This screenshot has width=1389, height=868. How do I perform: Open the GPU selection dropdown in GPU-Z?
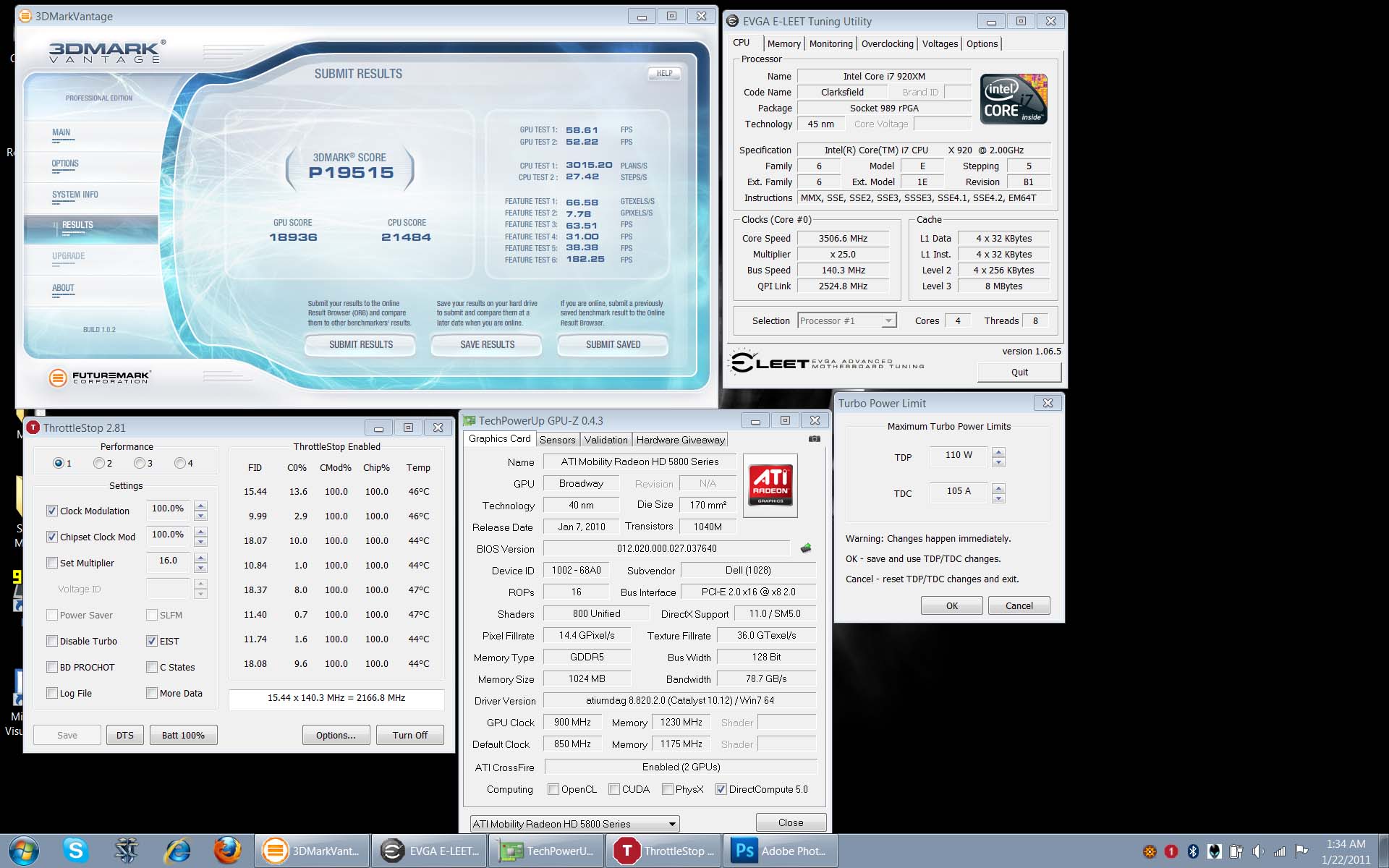pos(671,824)
